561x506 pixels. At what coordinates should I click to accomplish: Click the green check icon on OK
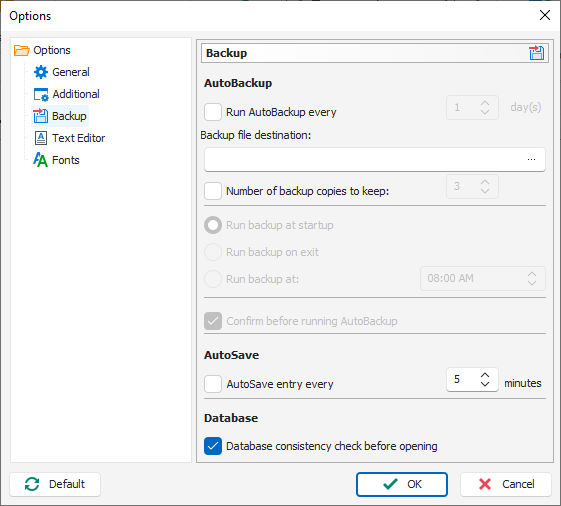(x=390, y=484)
